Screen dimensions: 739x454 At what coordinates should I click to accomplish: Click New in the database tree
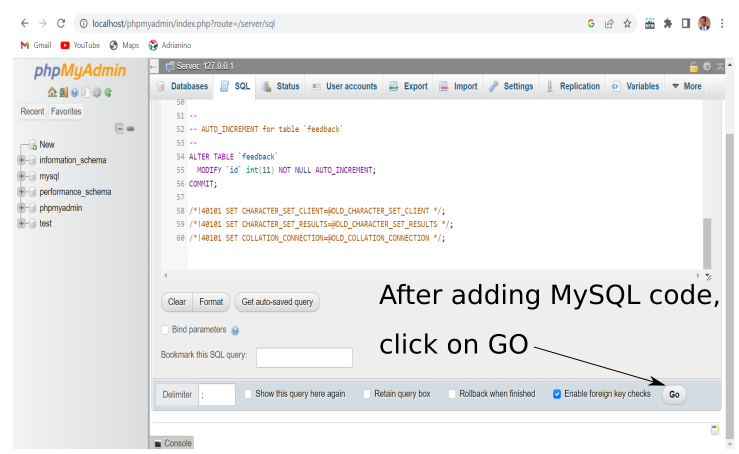pos(47,144)
